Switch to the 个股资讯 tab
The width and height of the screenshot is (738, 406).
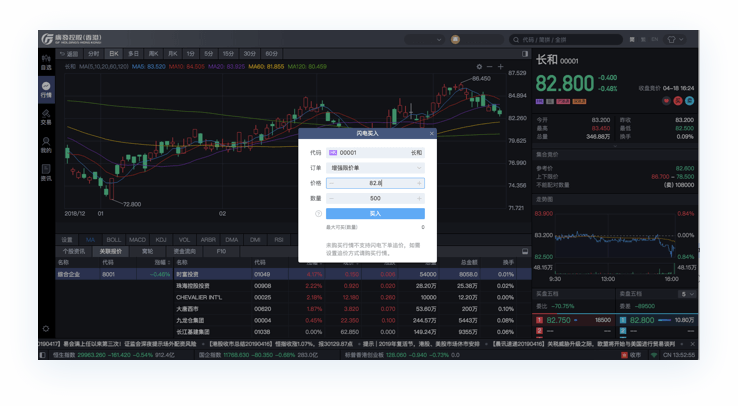pos(74,251)
